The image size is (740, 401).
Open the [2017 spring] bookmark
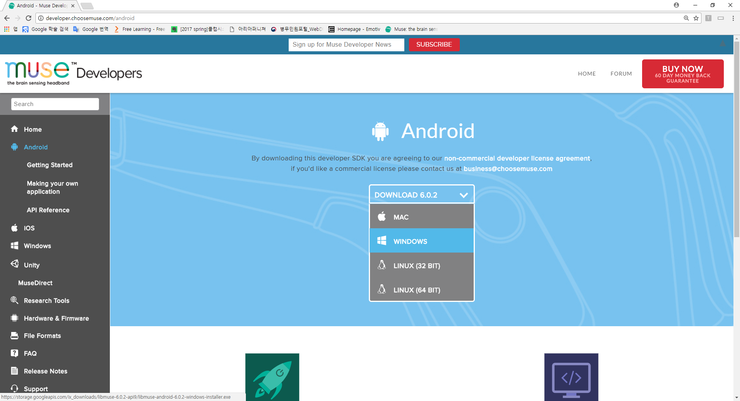[196, 29]
